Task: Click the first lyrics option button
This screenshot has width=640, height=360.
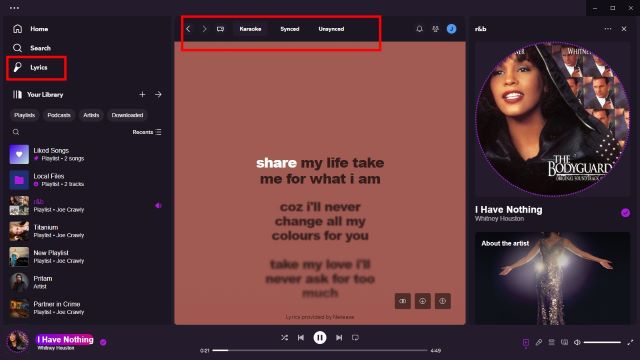Action: [402, 301]
